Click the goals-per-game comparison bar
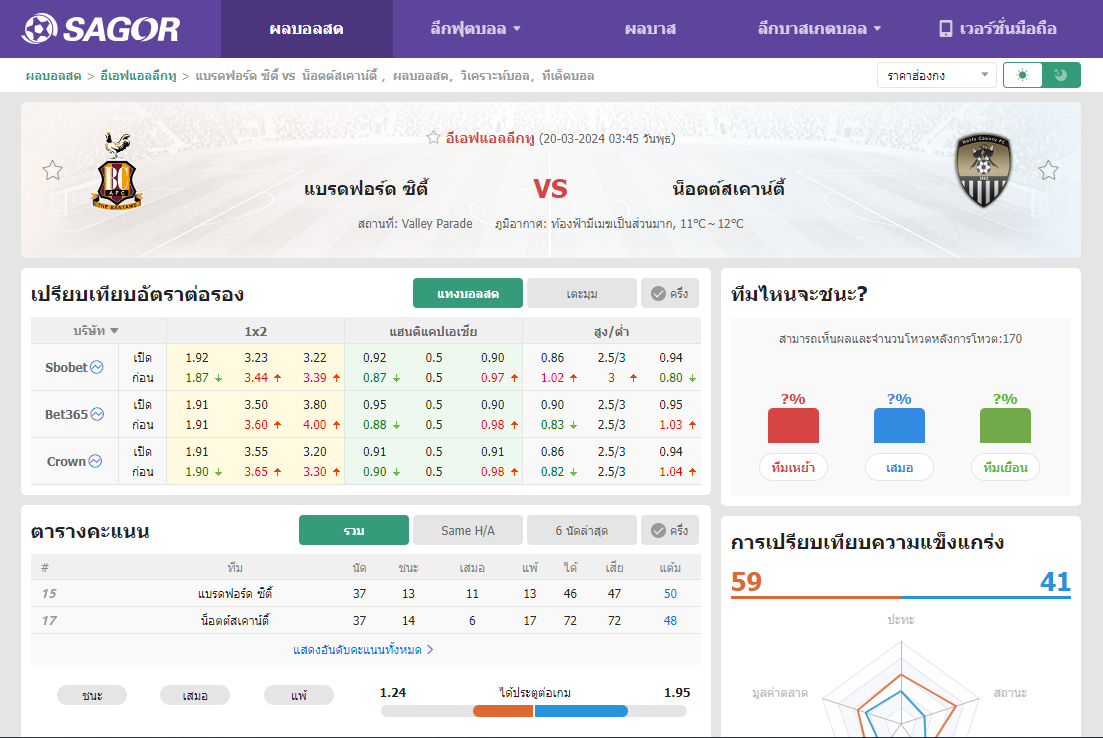This screenshot has height=738, width=1103. (x=534, y=711)
